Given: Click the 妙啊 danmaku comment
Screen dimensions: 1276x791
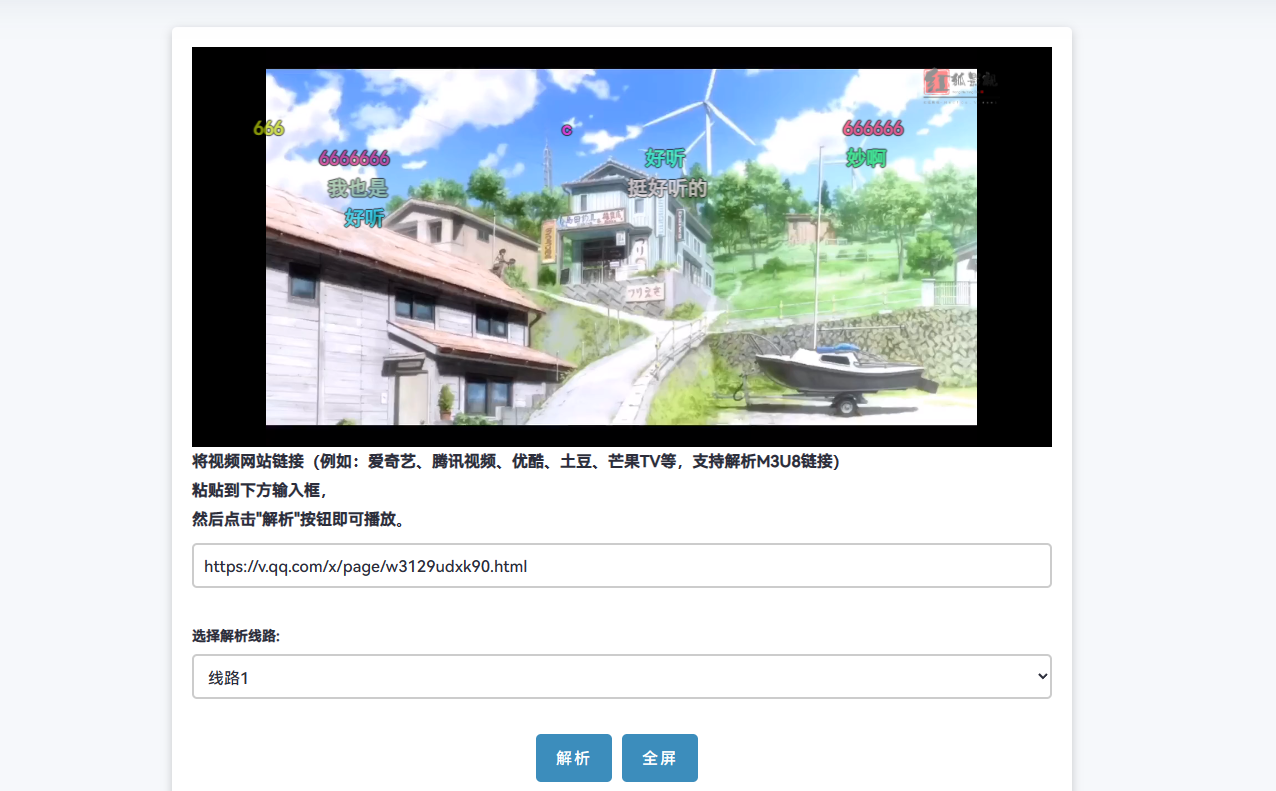Looking at the screenshot, I should click(x=864, y=157).
